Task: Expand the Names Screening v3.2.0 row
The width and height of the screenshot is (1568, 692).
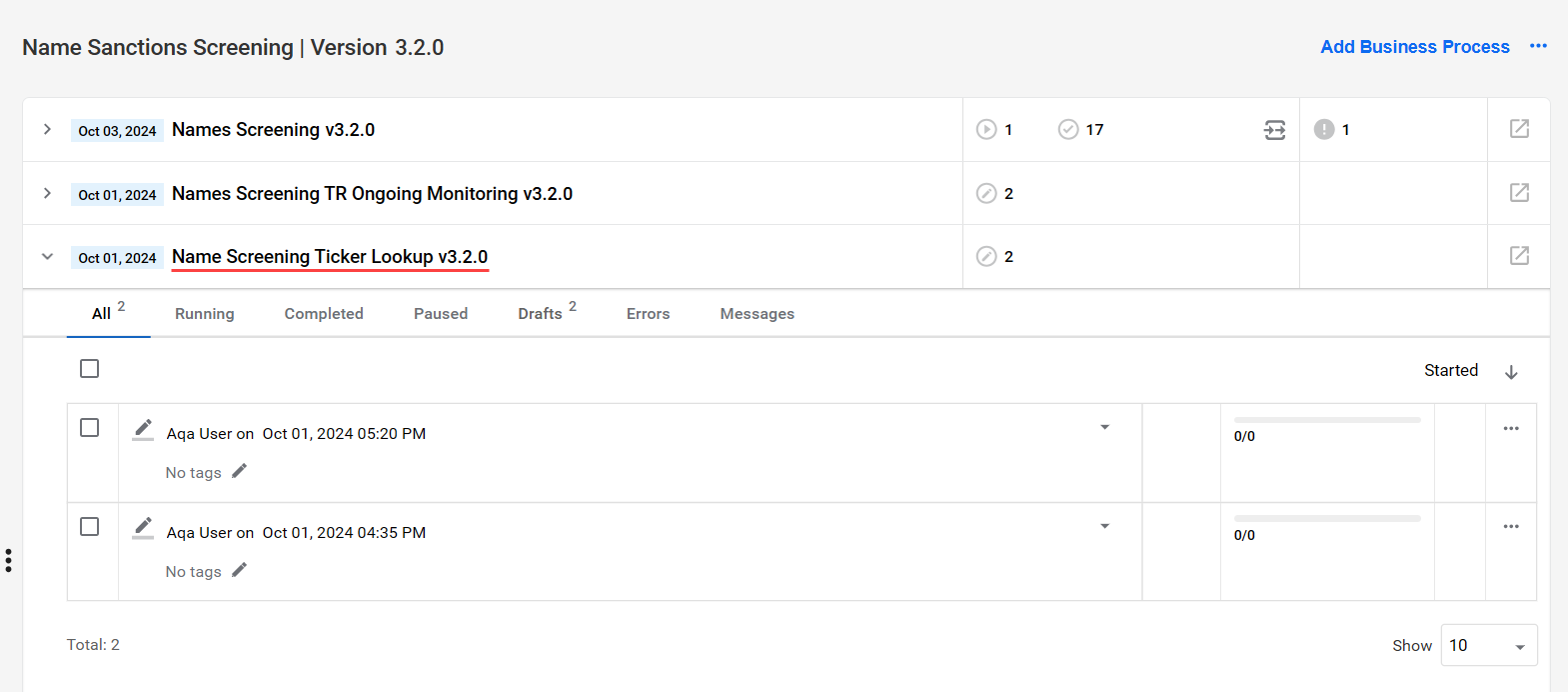Action: click(47, 129)
